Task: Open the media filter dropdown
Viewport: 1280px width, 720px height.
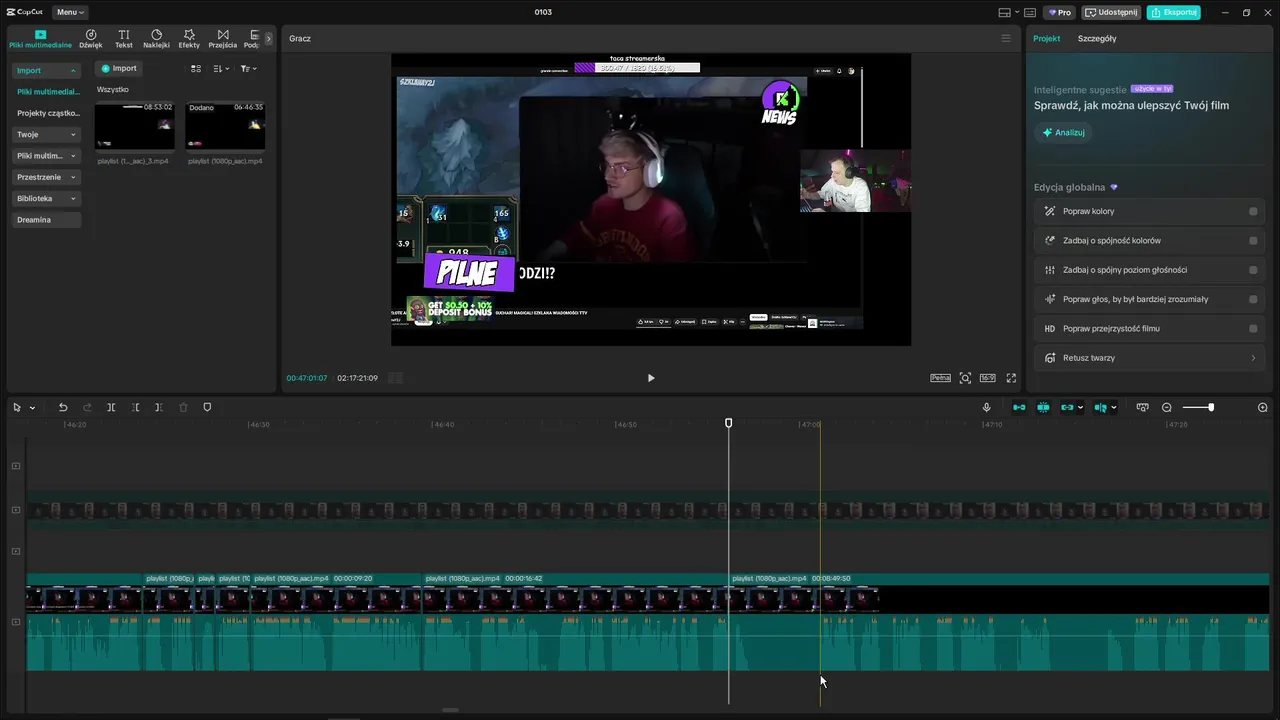Action: click(249, 68)
